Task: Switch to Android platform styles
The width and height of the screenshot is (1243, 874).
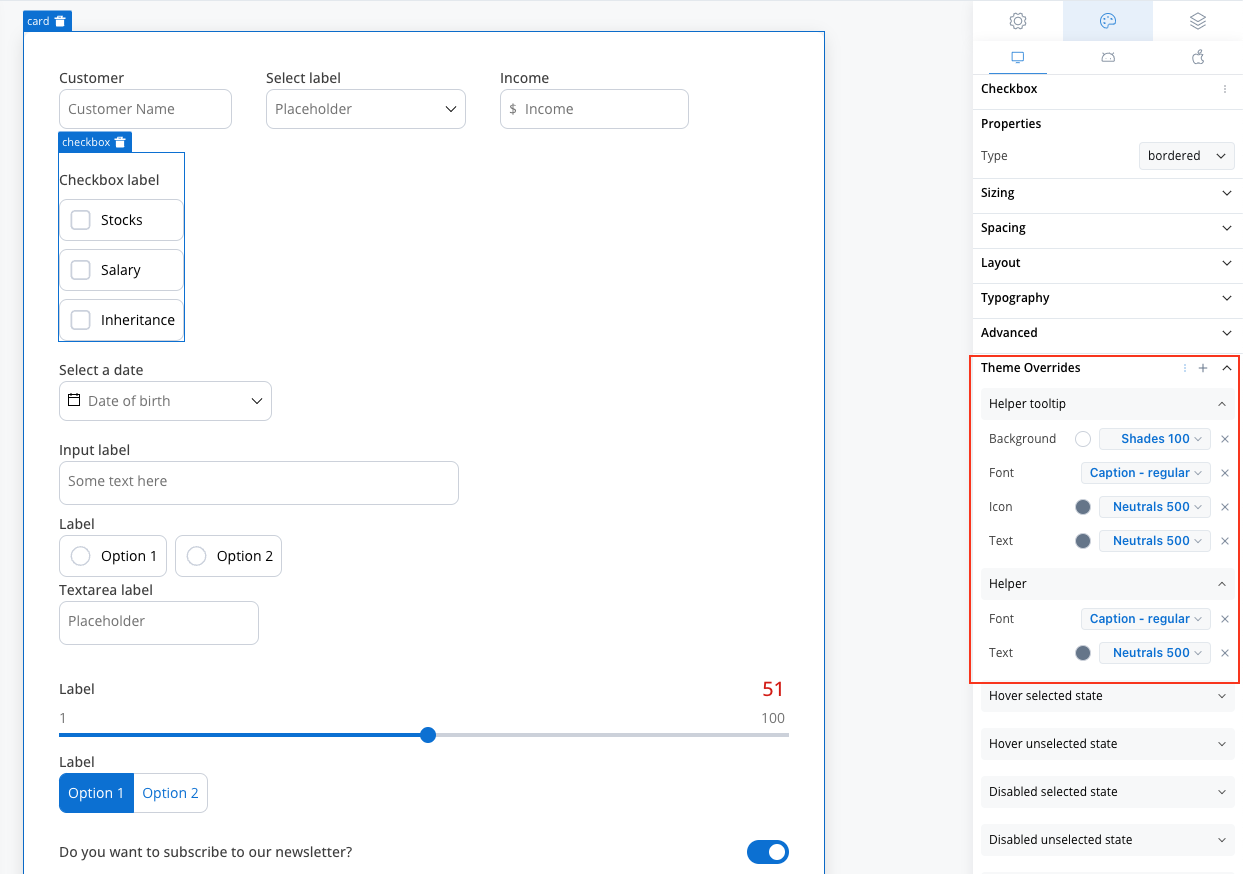Action: point(1108,57)
